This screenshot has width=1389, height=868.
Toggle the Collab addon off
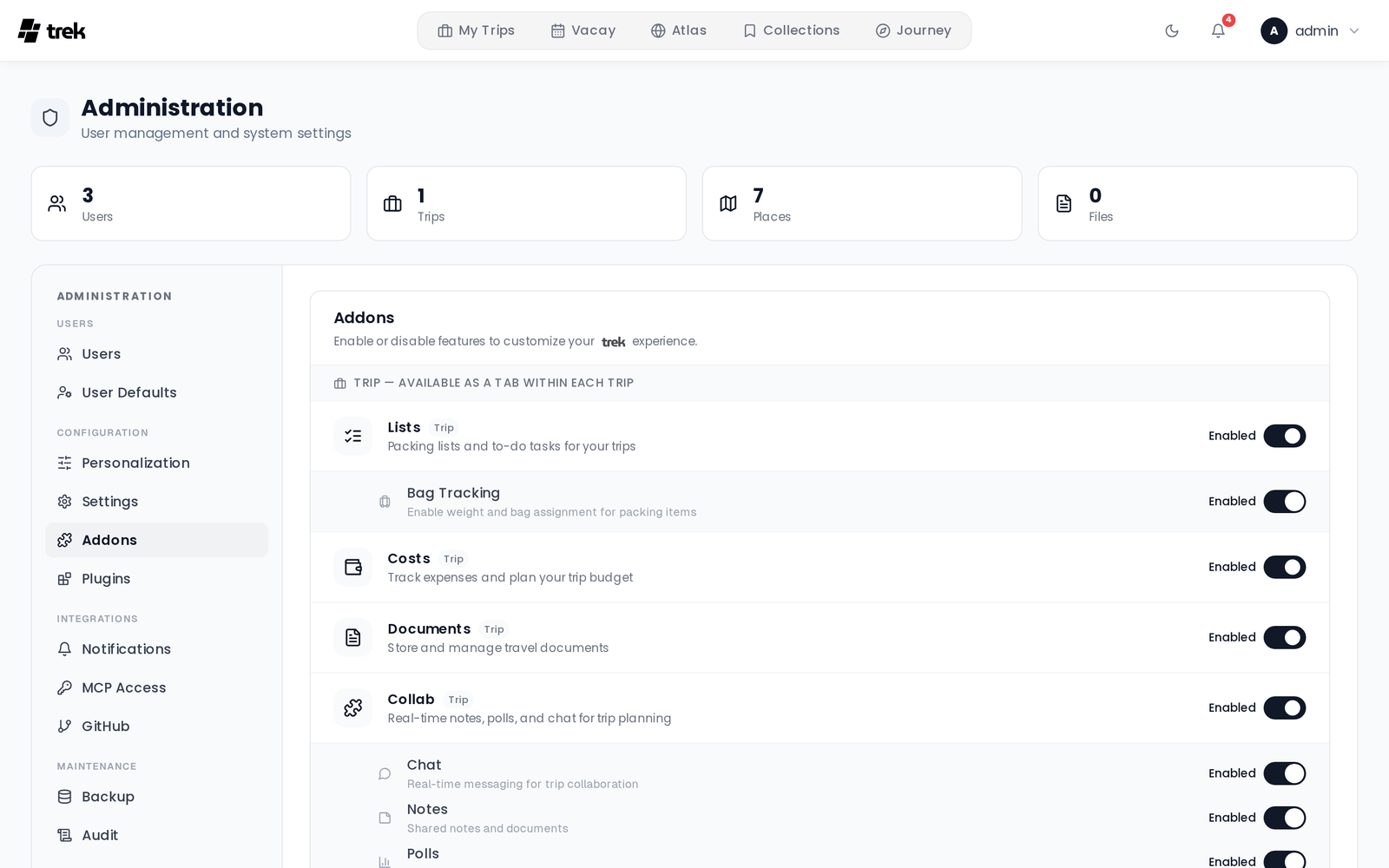[x=1284, y=707]
